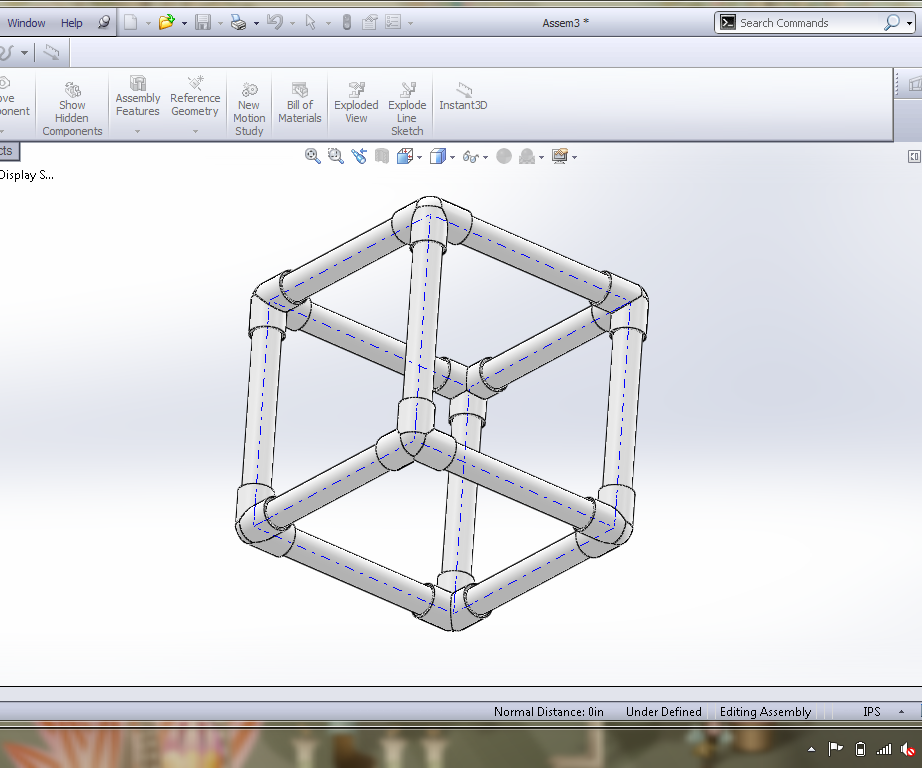Open the Window menu
922x768 pixels.
pyautogui.click(x=25, y=21)
